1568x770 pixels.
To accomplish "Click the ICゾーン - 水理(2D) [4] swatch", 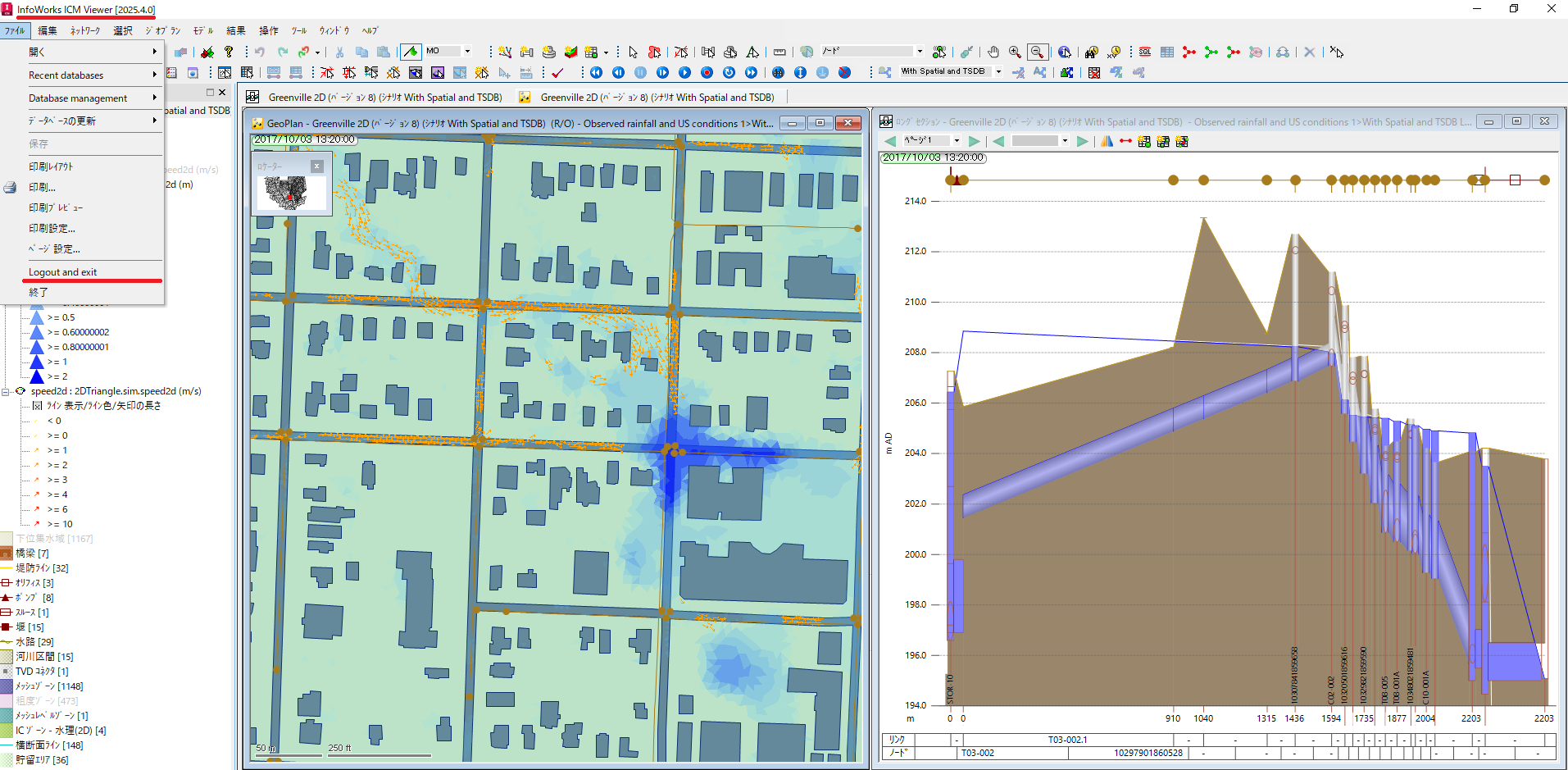I will click(x=7, y=731).
